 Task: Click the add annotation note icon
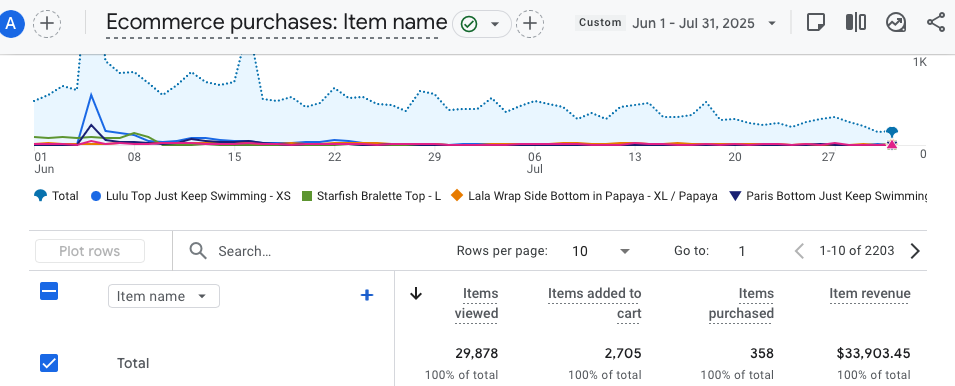(814, 23)
